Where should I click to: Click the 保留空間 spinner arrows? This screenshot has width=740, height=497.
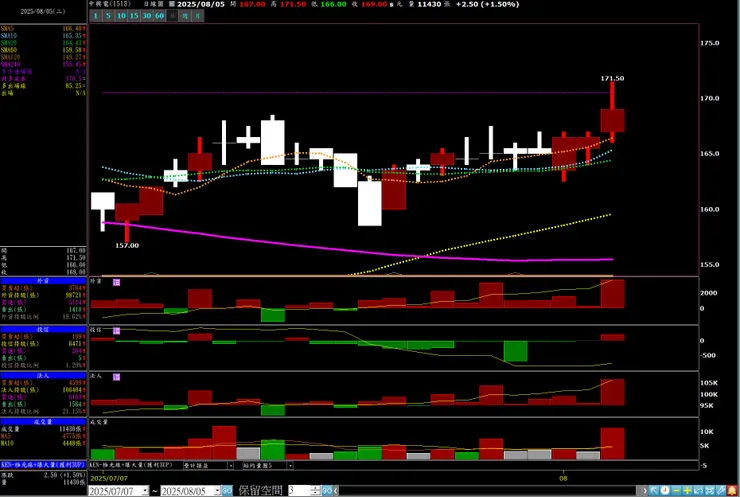(x=316, y=491)
